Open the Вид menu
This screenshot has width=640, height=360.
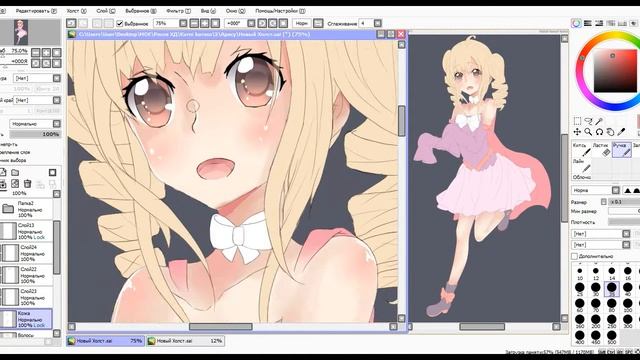pos(208,11)
